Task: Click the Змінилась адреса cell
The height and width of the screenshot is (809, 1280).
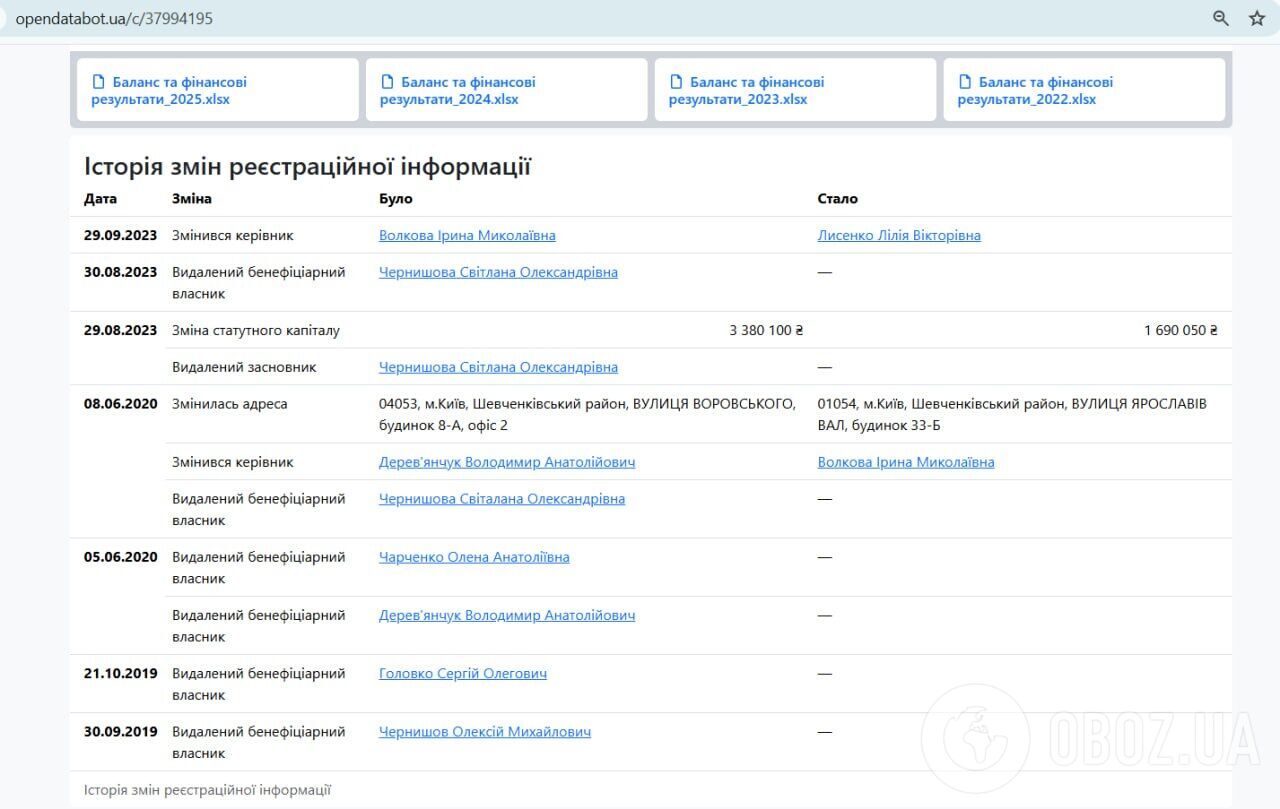Action: [230, 404]
